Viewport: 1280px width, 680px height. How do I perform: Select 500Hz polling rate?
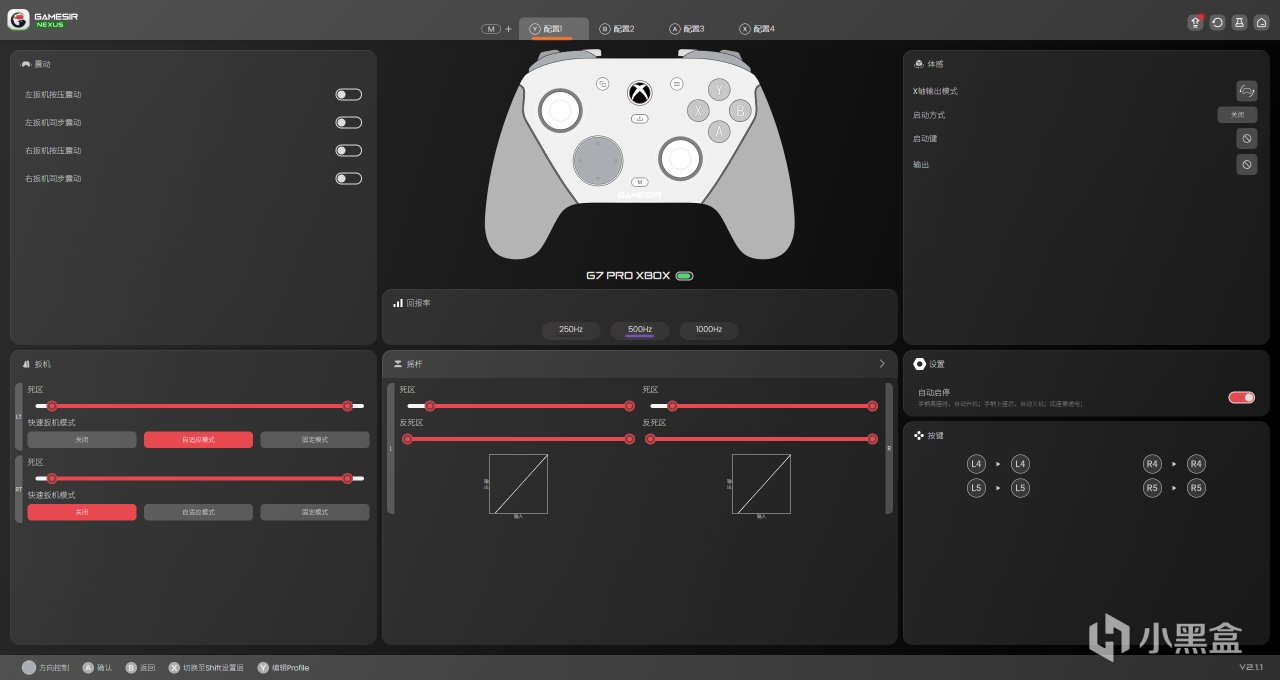pyautogui.click(x=640, y=330)
